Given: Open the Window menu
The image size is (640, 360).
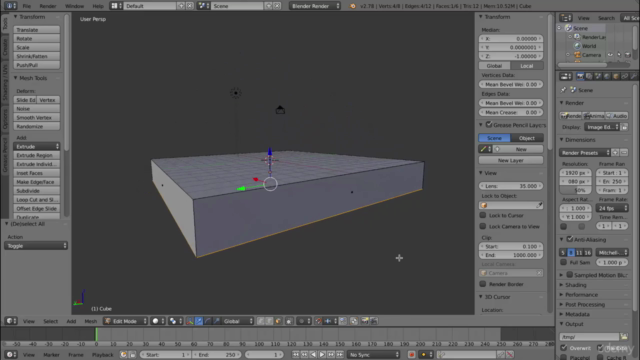Looking at the screenshot, I should (x=74, y=6).
